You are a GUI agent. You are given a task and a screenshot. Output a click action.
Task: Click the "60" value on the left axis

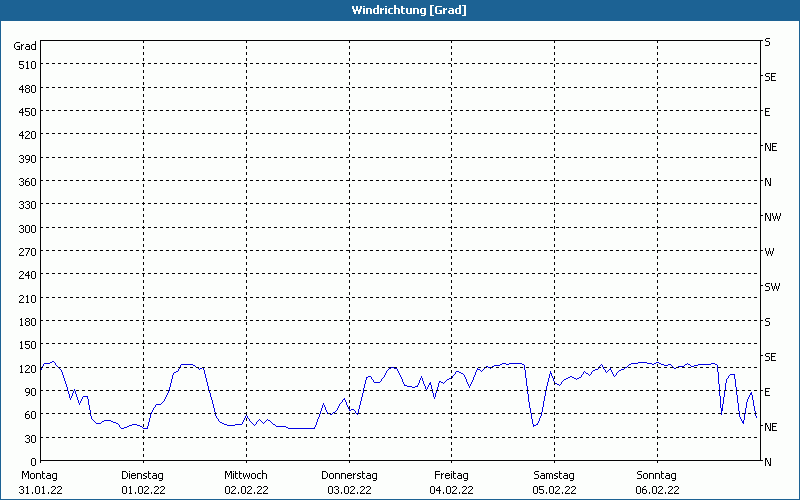click(x=31, y=415)
